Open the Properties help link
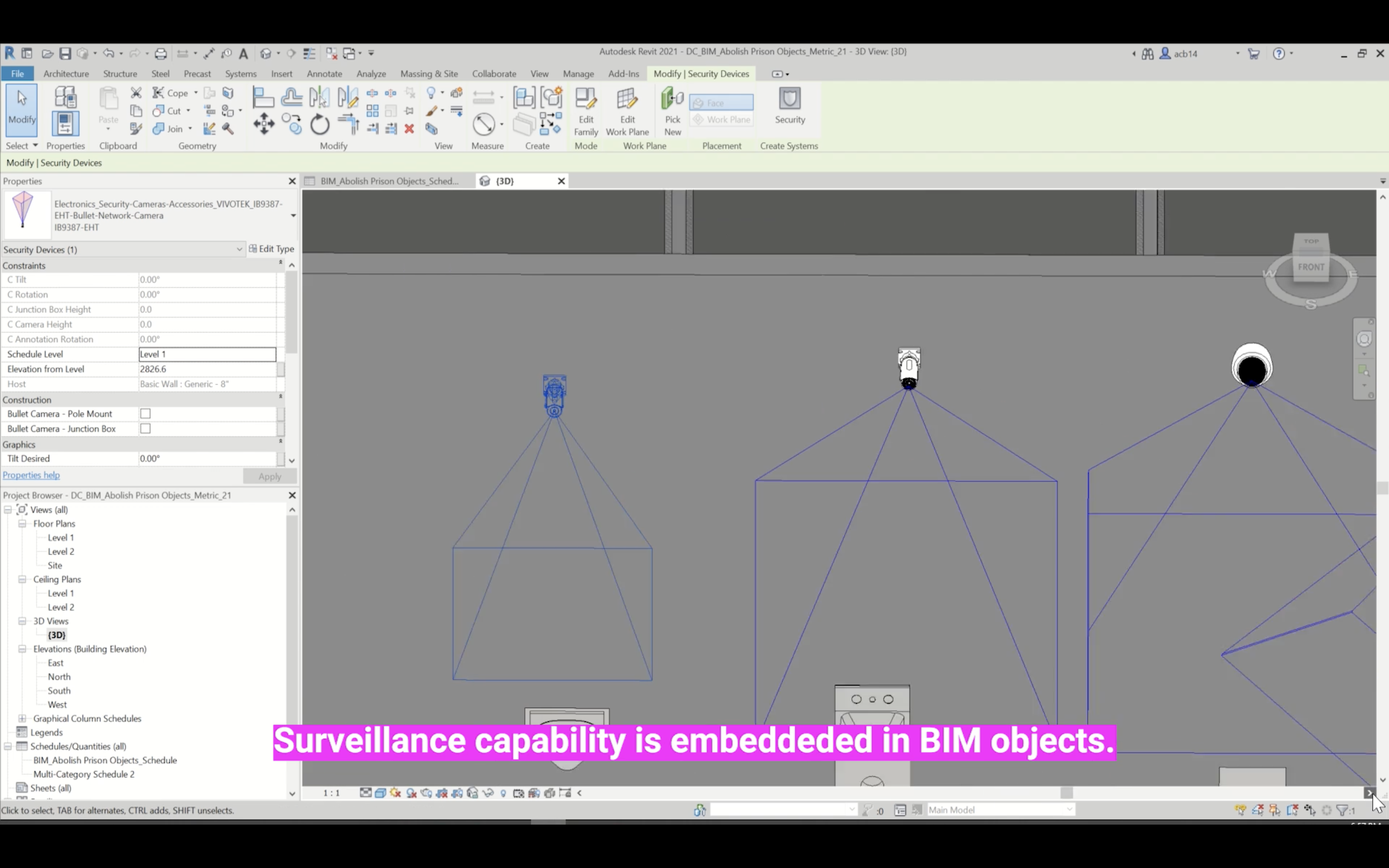This screenshot has width=1389, height=868. click(x=31, y=475)
